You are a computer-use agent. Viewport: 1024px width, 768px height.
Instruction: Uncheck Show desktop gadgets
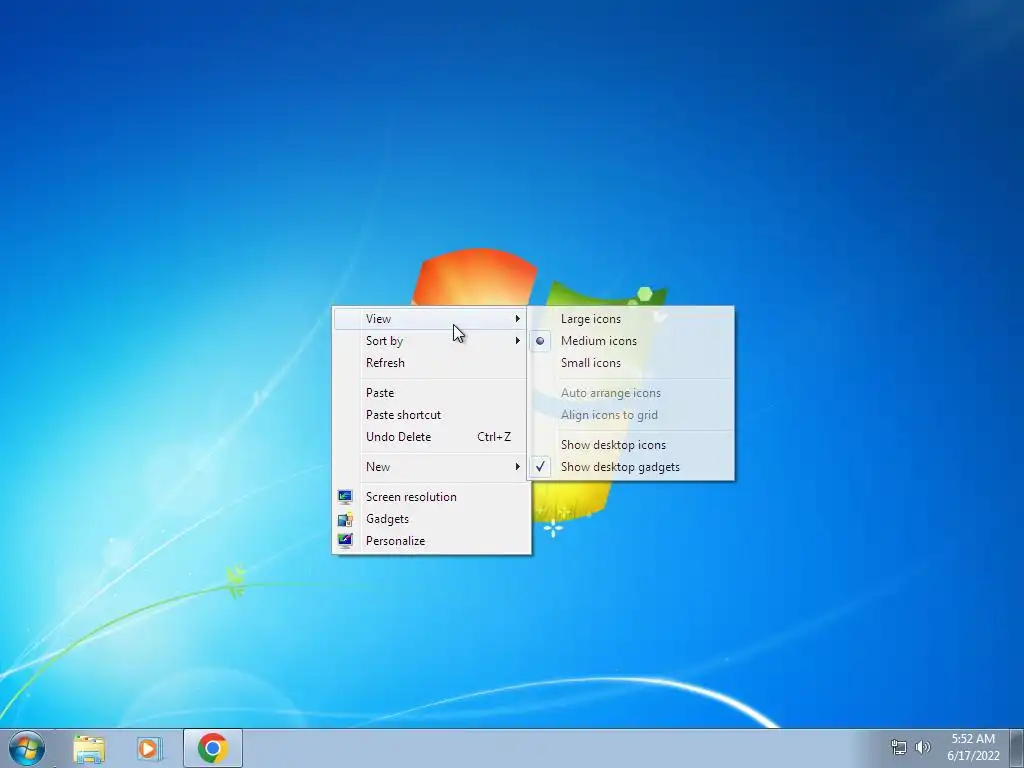coord(631,467)
